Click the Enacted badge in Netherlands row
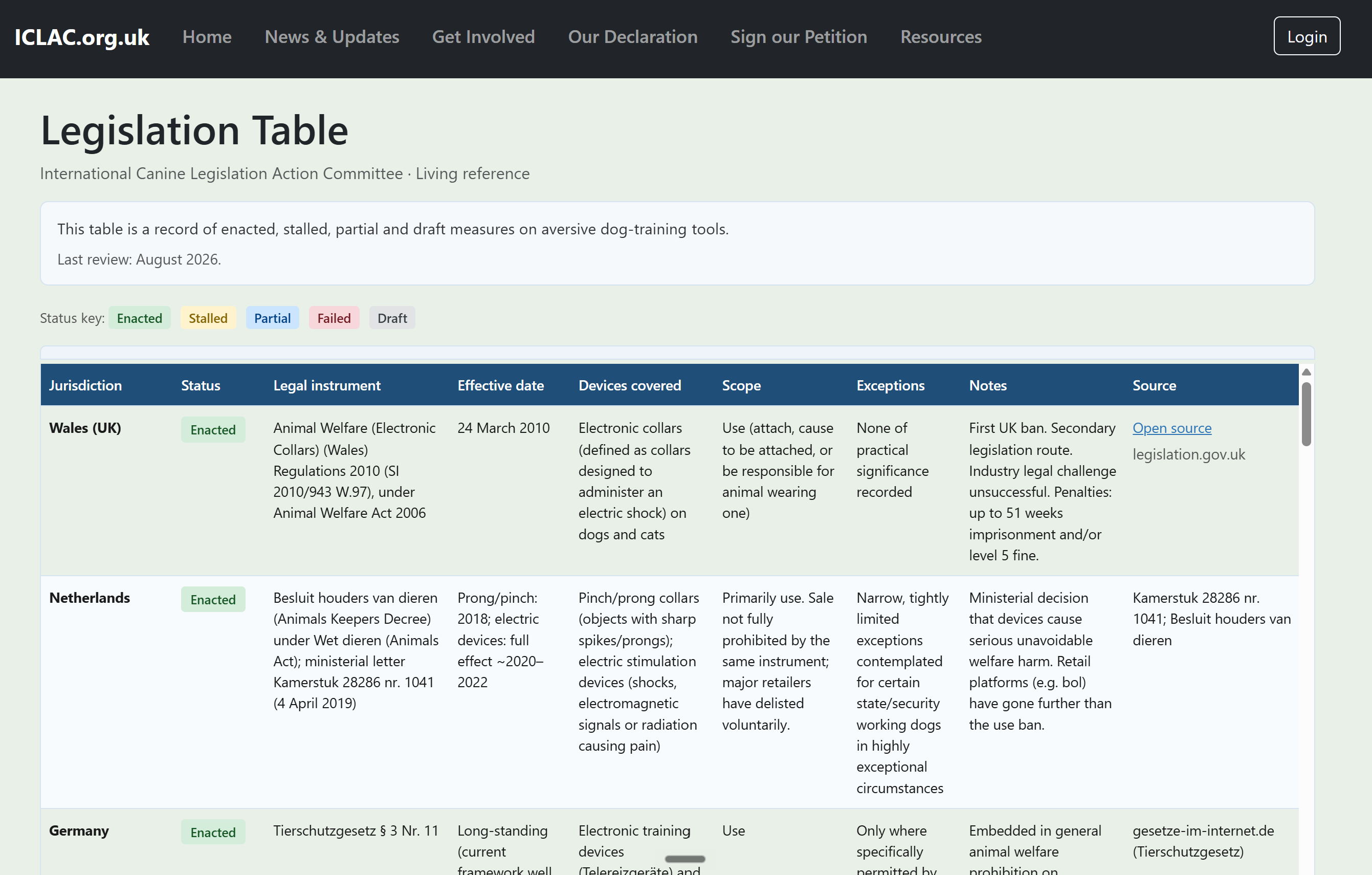The image size is (1372, 875). coord(213,600)
